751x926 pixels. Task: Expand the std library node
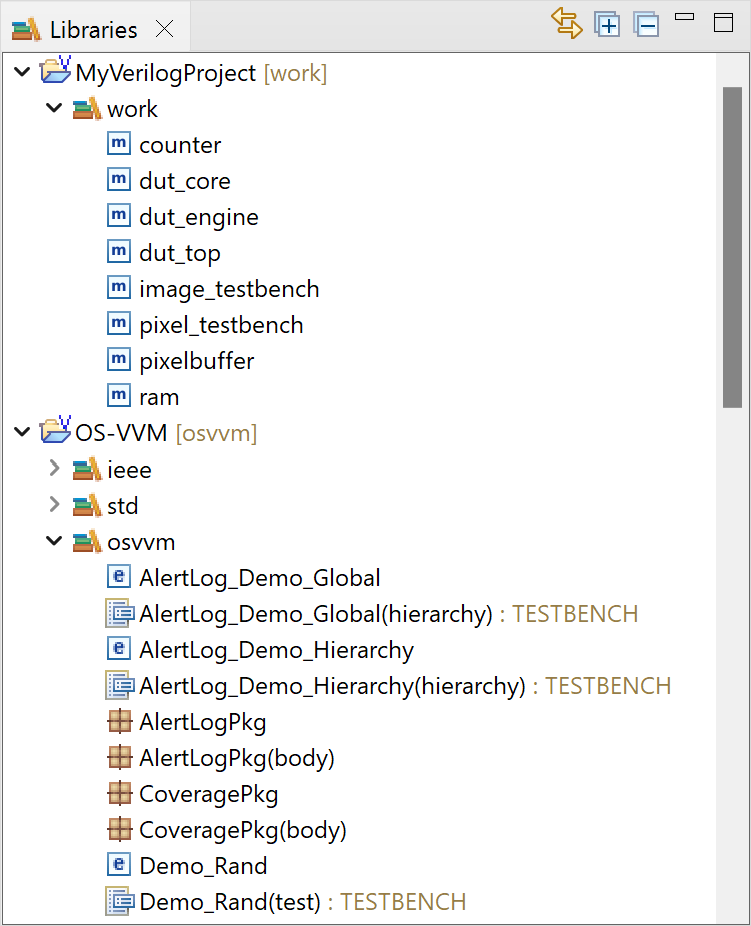[54, 504]
